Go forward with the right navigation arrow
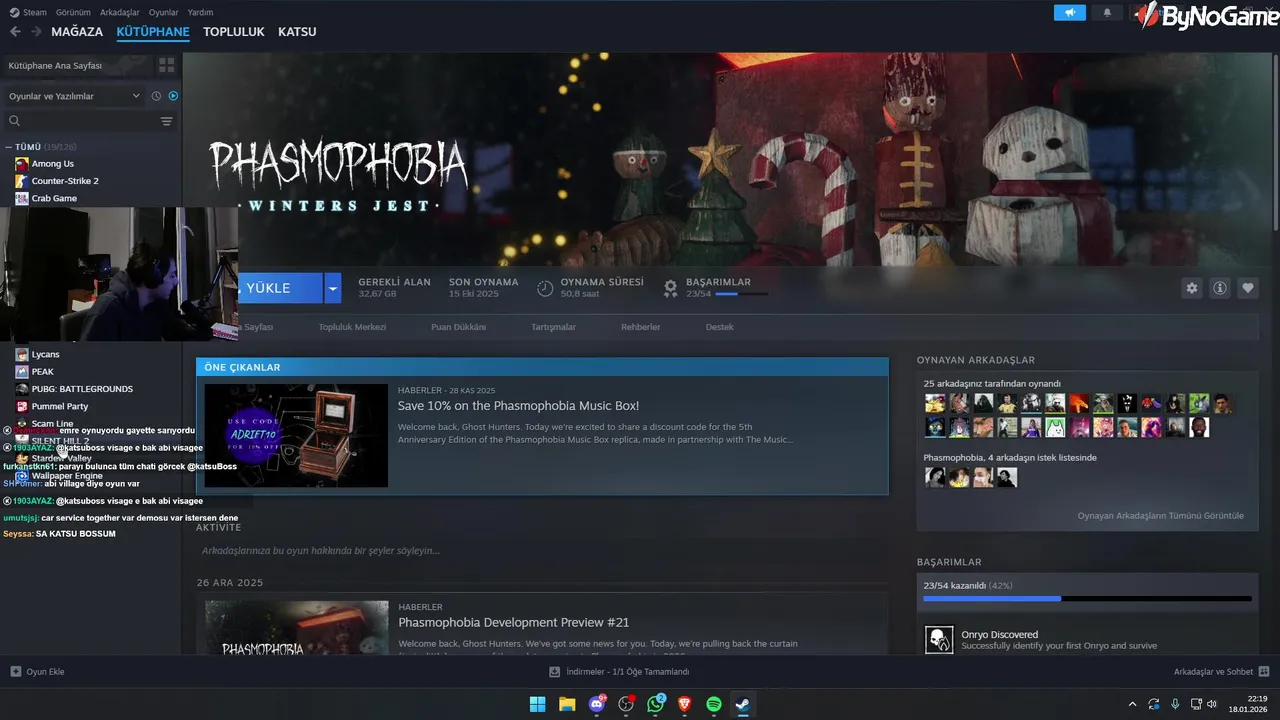 click(x=36, y=32)
